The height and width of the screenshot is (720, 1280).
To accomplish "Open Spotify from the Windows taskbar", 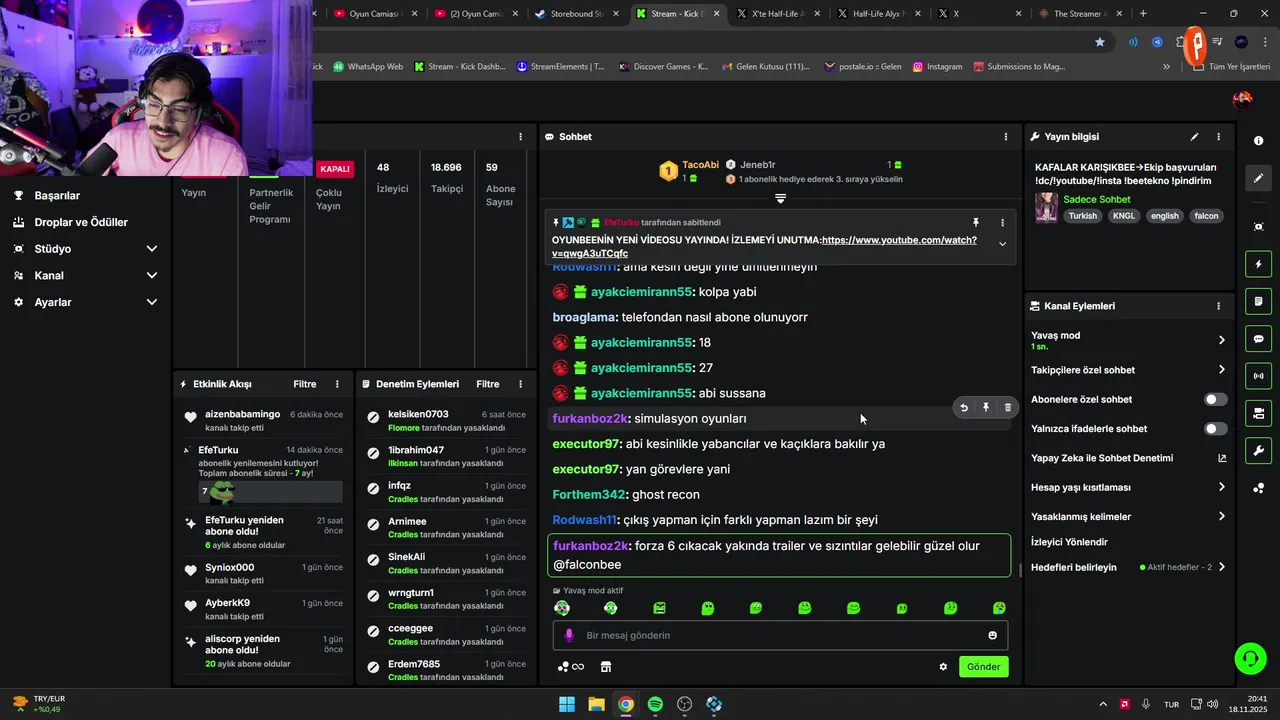I will pos(655,704).
